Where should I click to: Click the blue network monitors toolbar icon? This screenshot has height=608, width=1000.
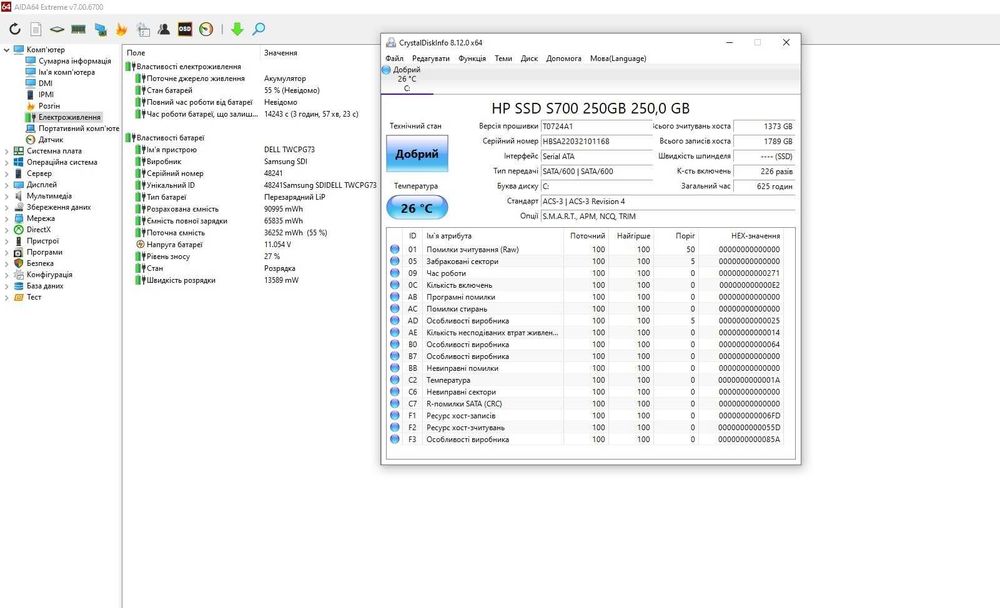100,29
